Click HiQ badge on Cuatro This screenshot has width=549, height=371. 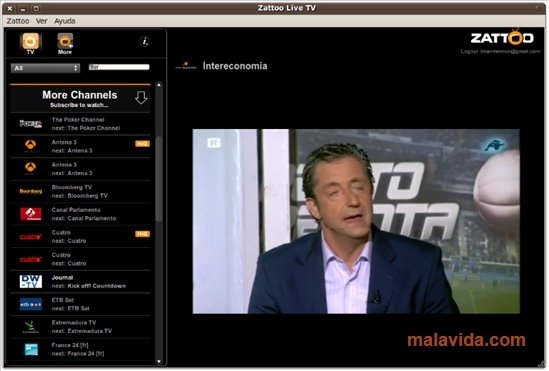point(142,234)
